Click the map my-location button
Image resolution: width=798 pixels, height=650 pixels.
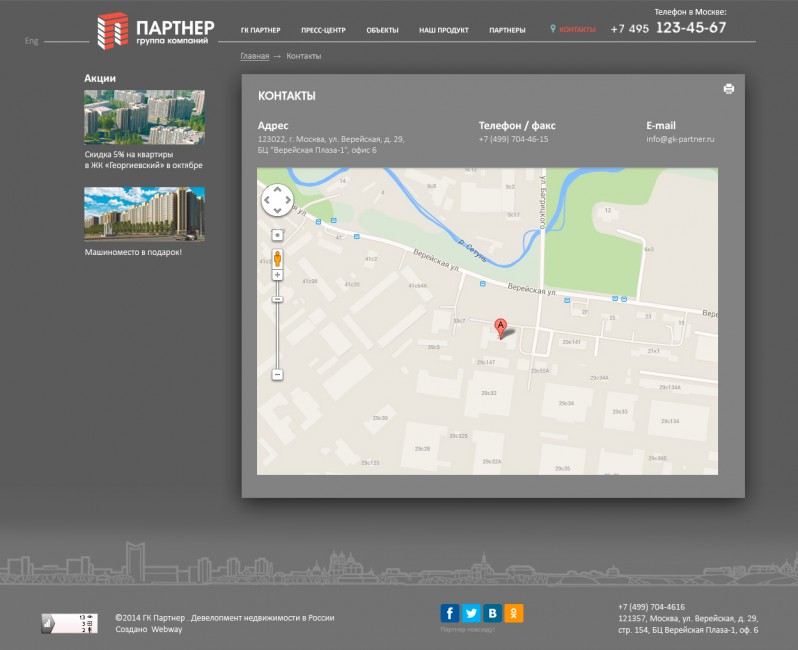point(277,235)
